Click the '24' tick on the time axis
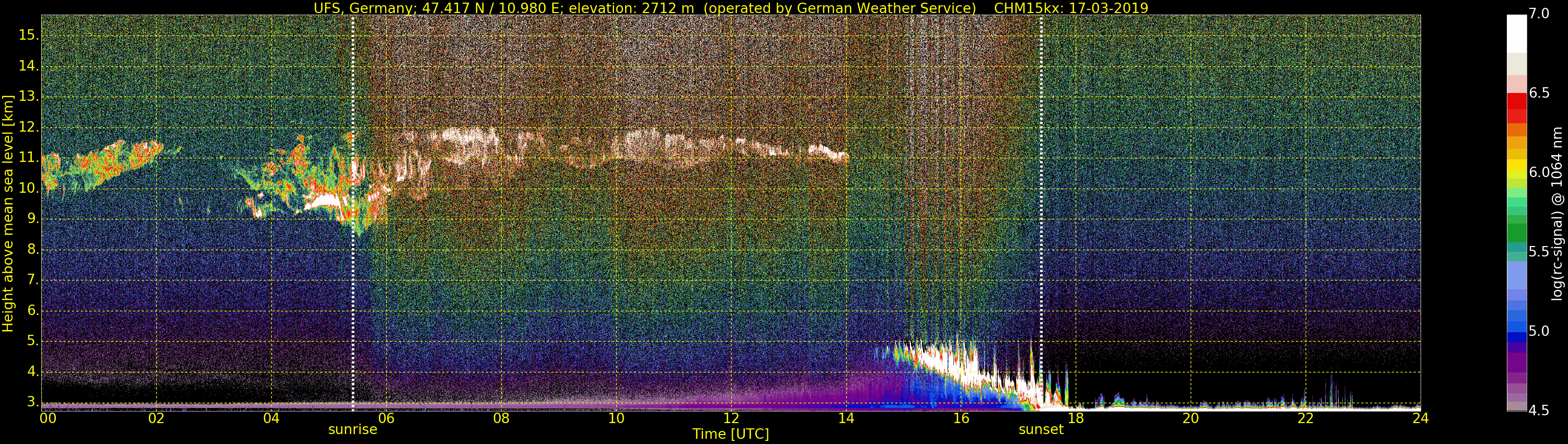Image resolution: width=1568 pixels, height=444 pixels. 1420,418
